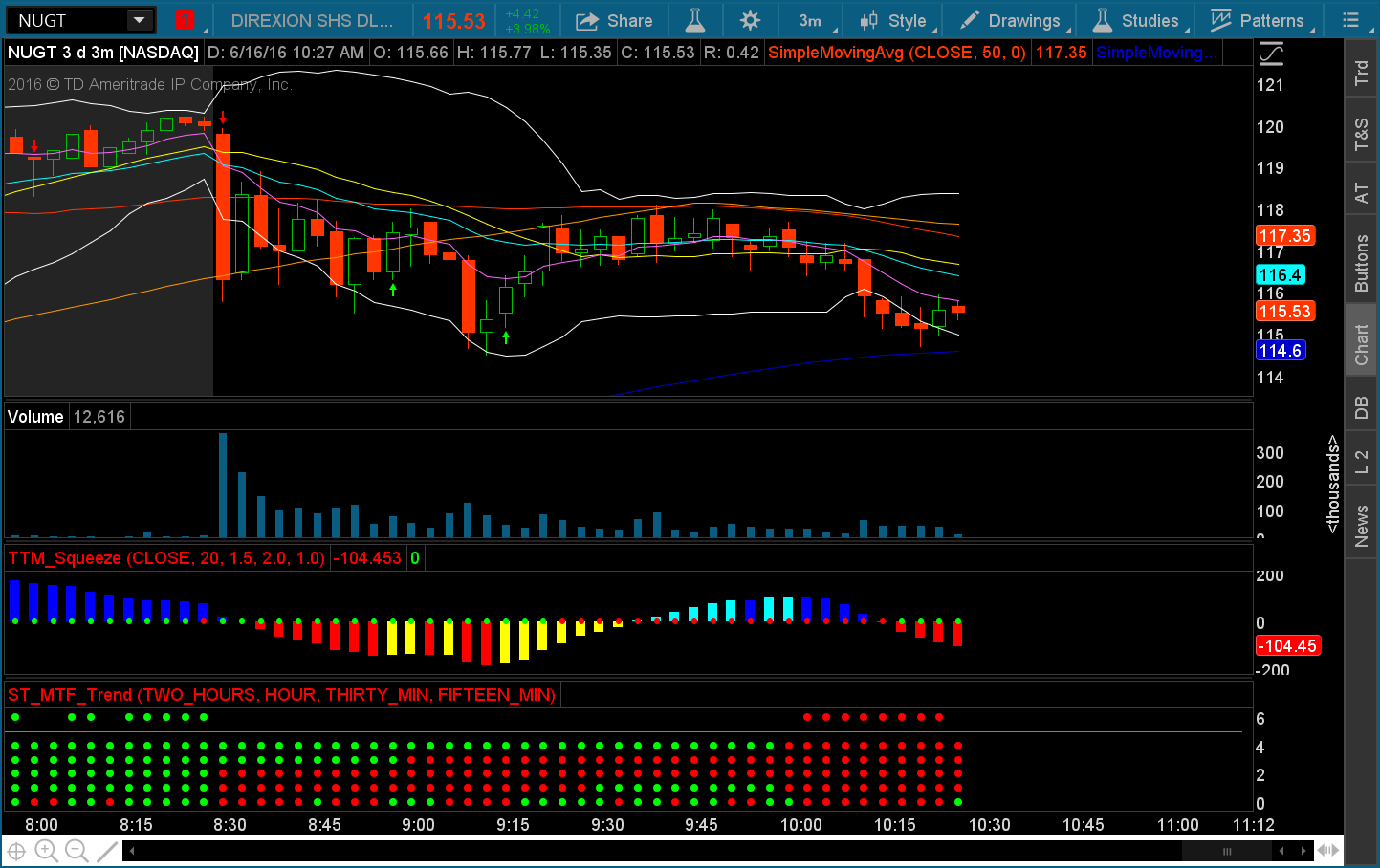Toggle price axis auto-scale icon
Viewport: 1380px width, 868px height.
click(x=1270, y=54)
